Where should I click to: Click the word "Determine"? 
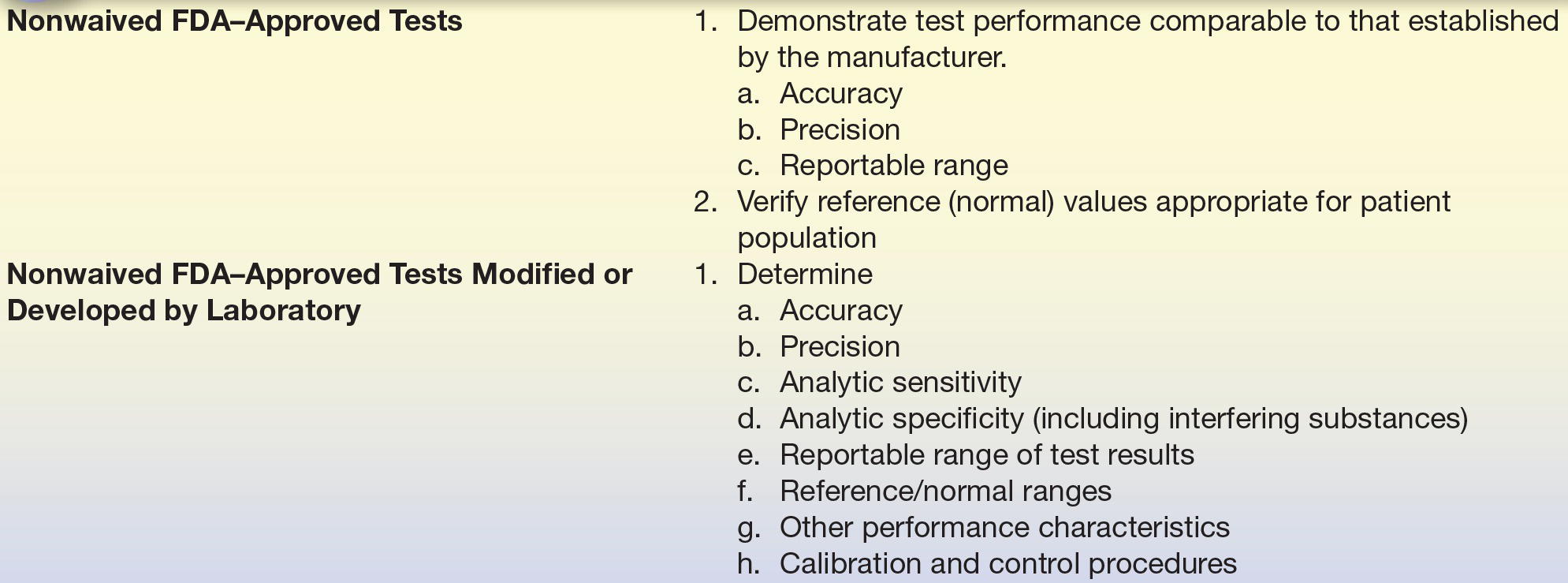pyautogui.click(x=804, y=275)
